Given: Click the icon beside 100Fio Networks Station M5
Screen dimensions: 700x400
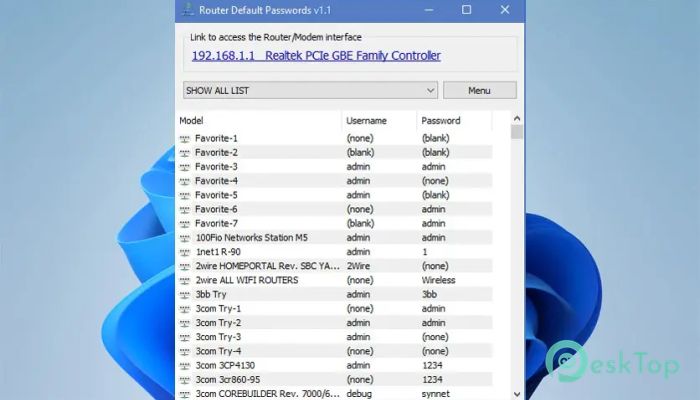Looking at the screenshot, I should coord(184,238).
